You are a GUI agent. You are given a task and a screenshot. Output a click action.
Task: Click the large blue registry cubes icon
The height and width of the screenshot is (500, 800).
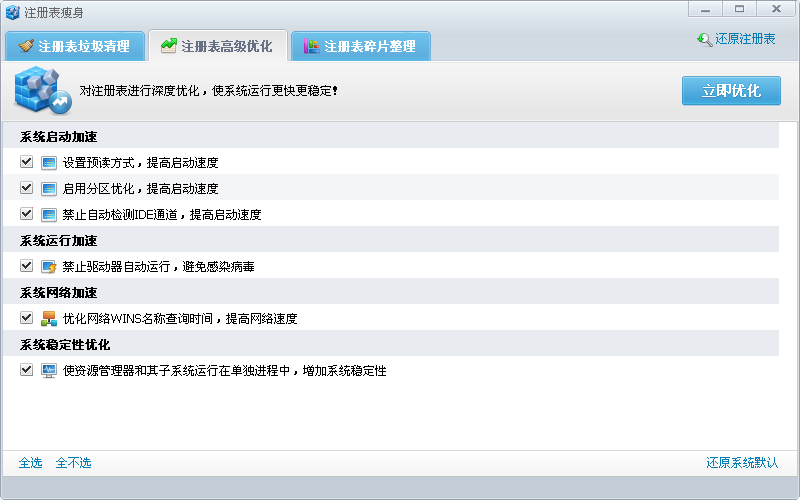[43, 90]
